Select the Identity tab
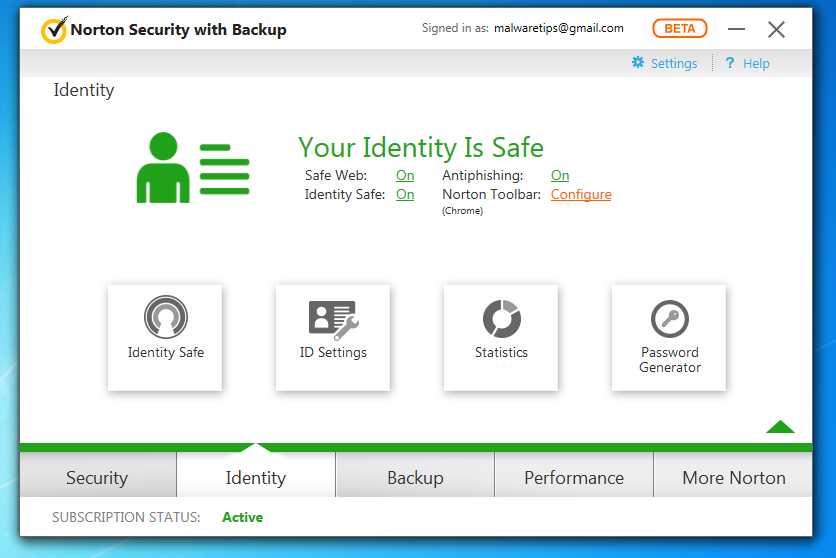 click(256, 477)
